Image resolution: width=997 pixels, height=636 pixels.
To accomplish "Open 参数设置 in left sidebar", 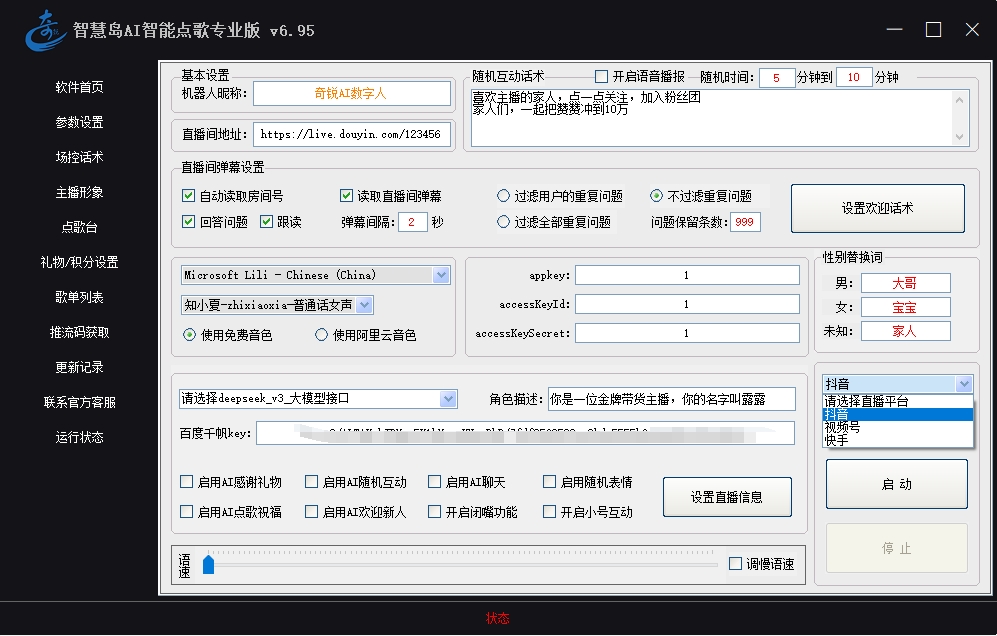I will (80, 122).
